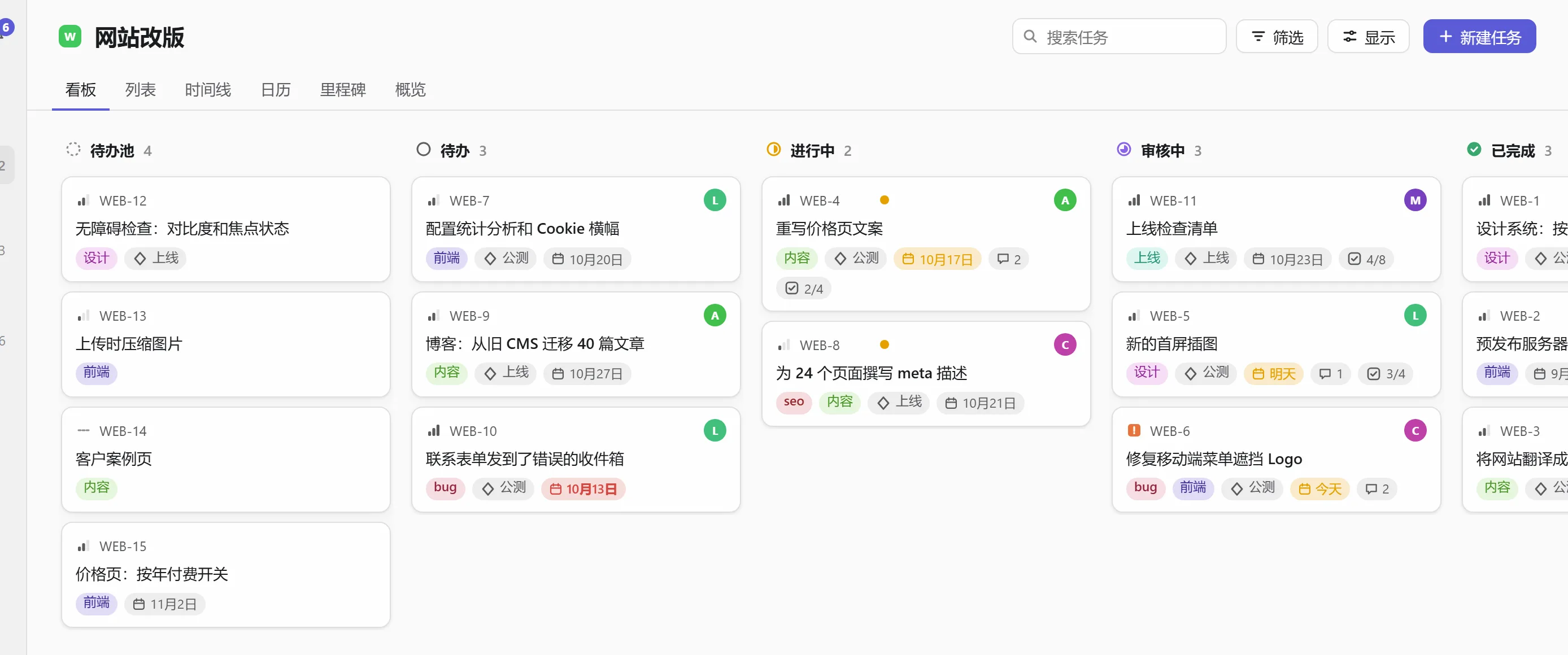Click the 待办池 dashed circle status icon

[73, 149]
